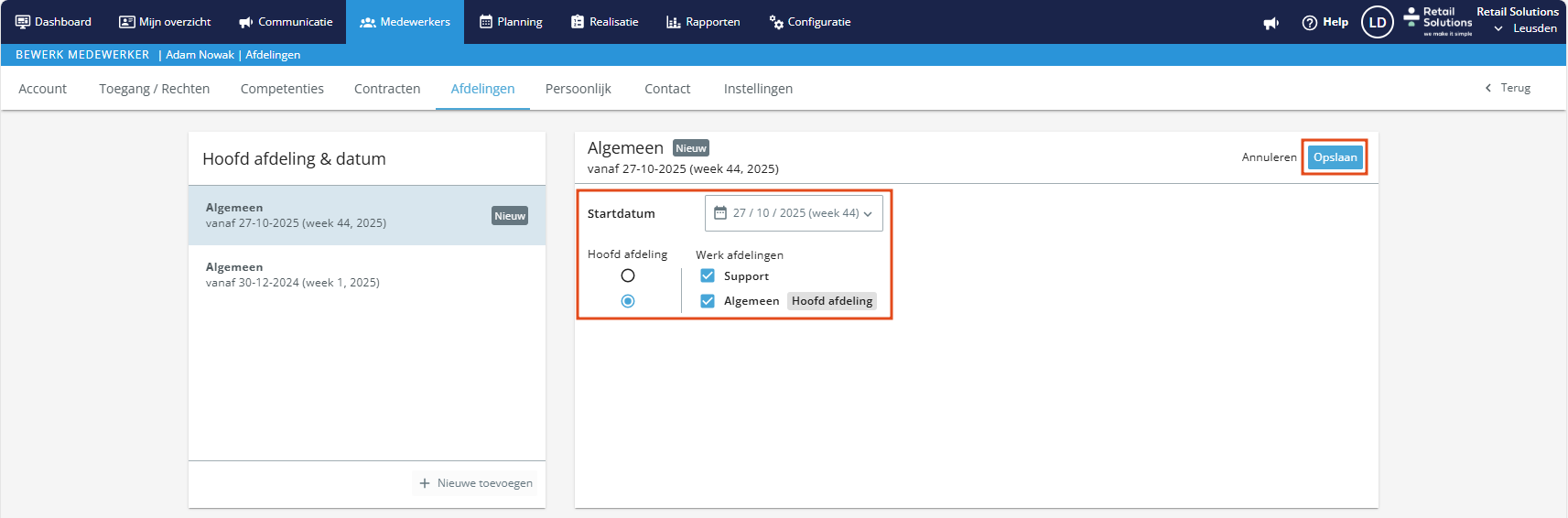Click the Rapporten chart icon

[673, 22]
